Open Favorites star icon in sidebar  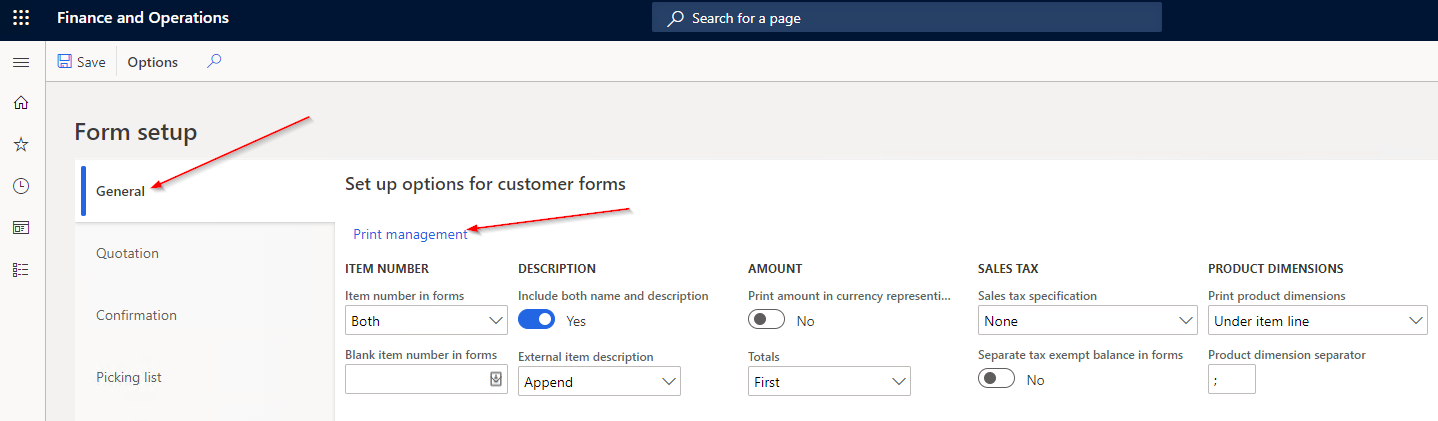click(21, 145)
